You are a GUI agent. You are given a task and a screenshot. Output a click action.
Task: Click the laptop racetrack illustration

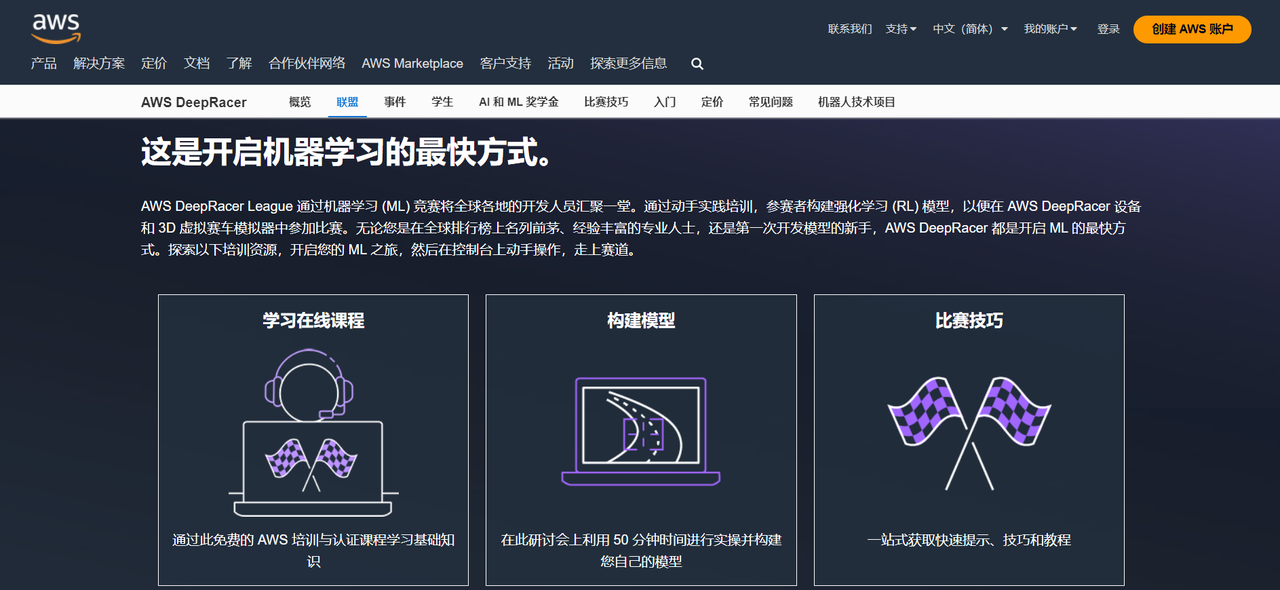[641, 431]
